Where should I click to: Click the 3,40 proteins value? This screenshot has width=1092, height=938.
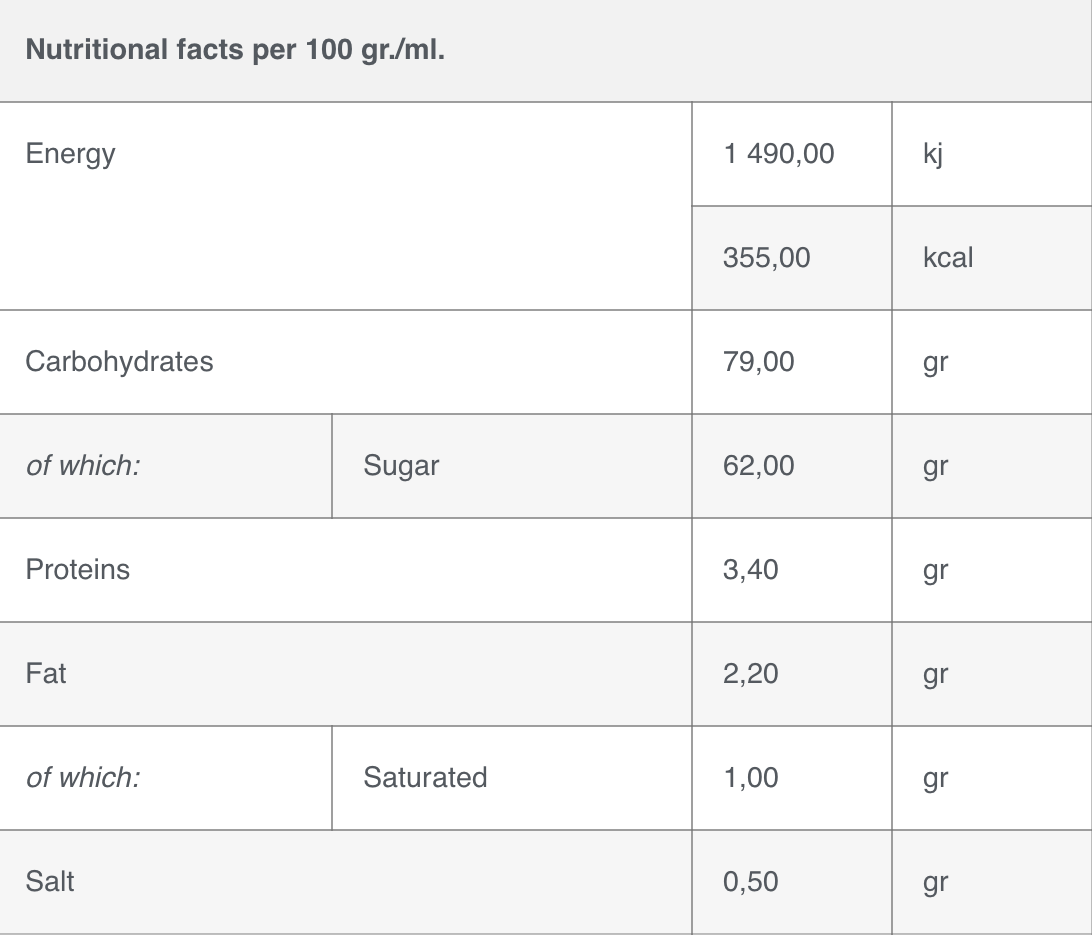point(751,570)
